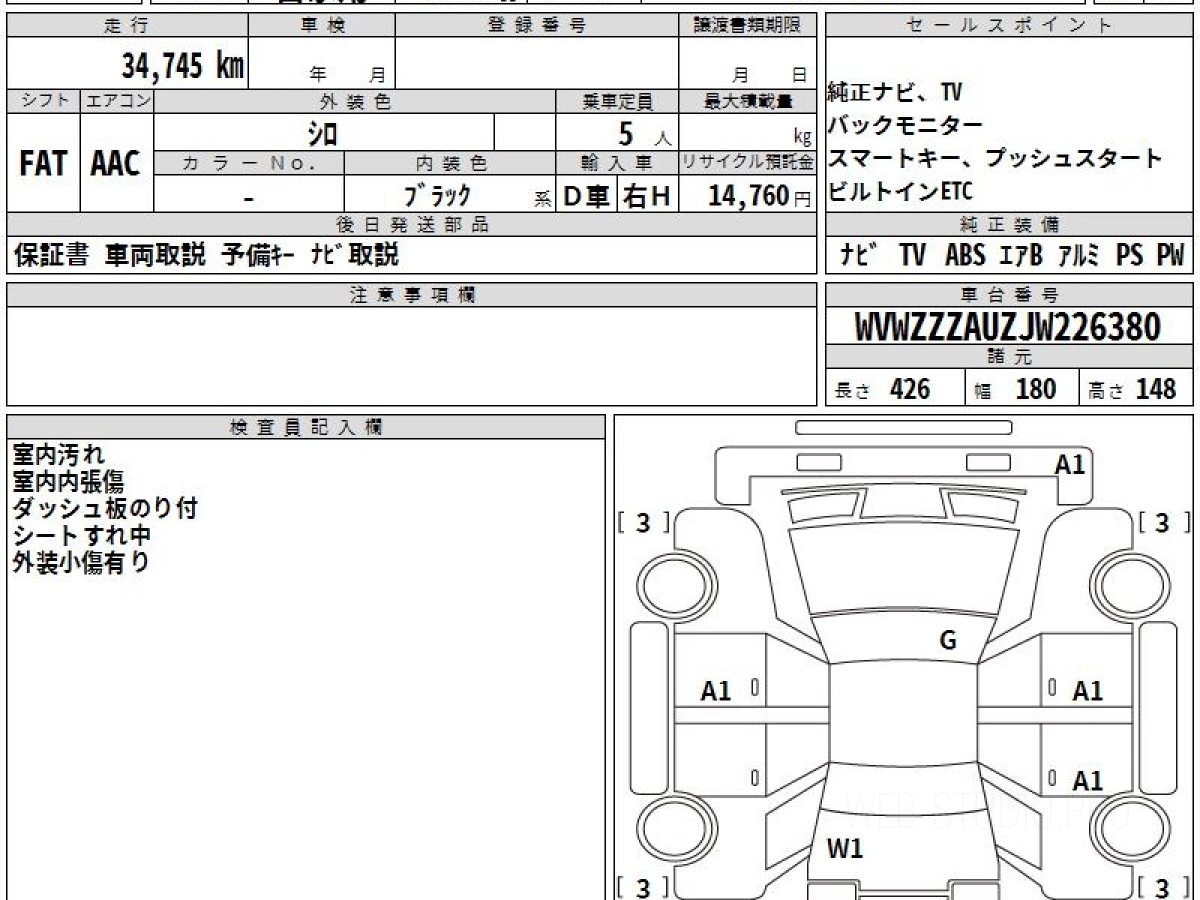The height and width of the screenshot is (900, 1200).
Task: Select the エアコン header cell
Action: [117, 101]
